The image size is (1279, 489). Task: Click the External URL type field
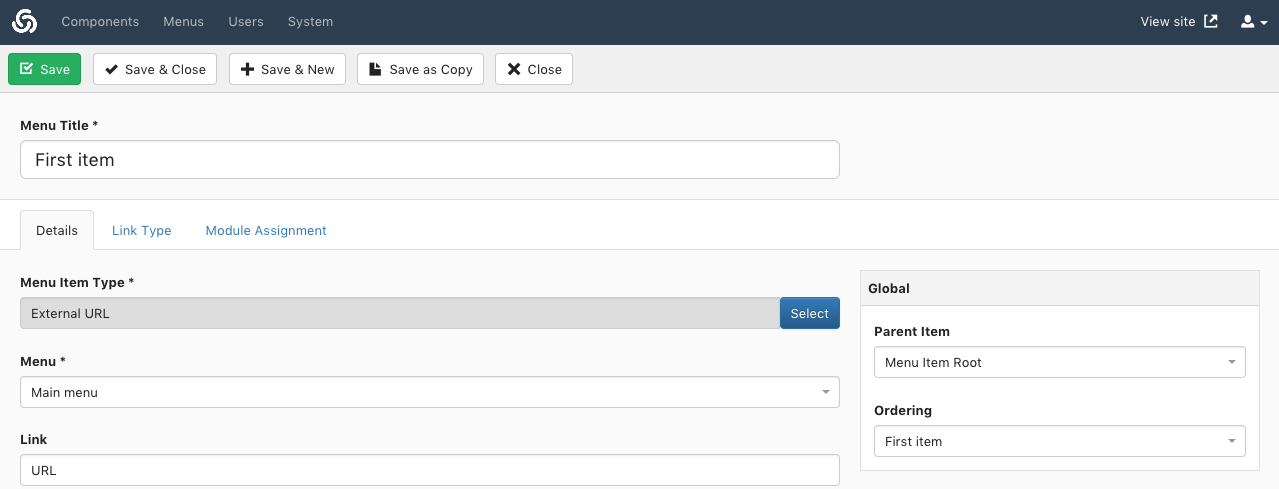point(400,313)
